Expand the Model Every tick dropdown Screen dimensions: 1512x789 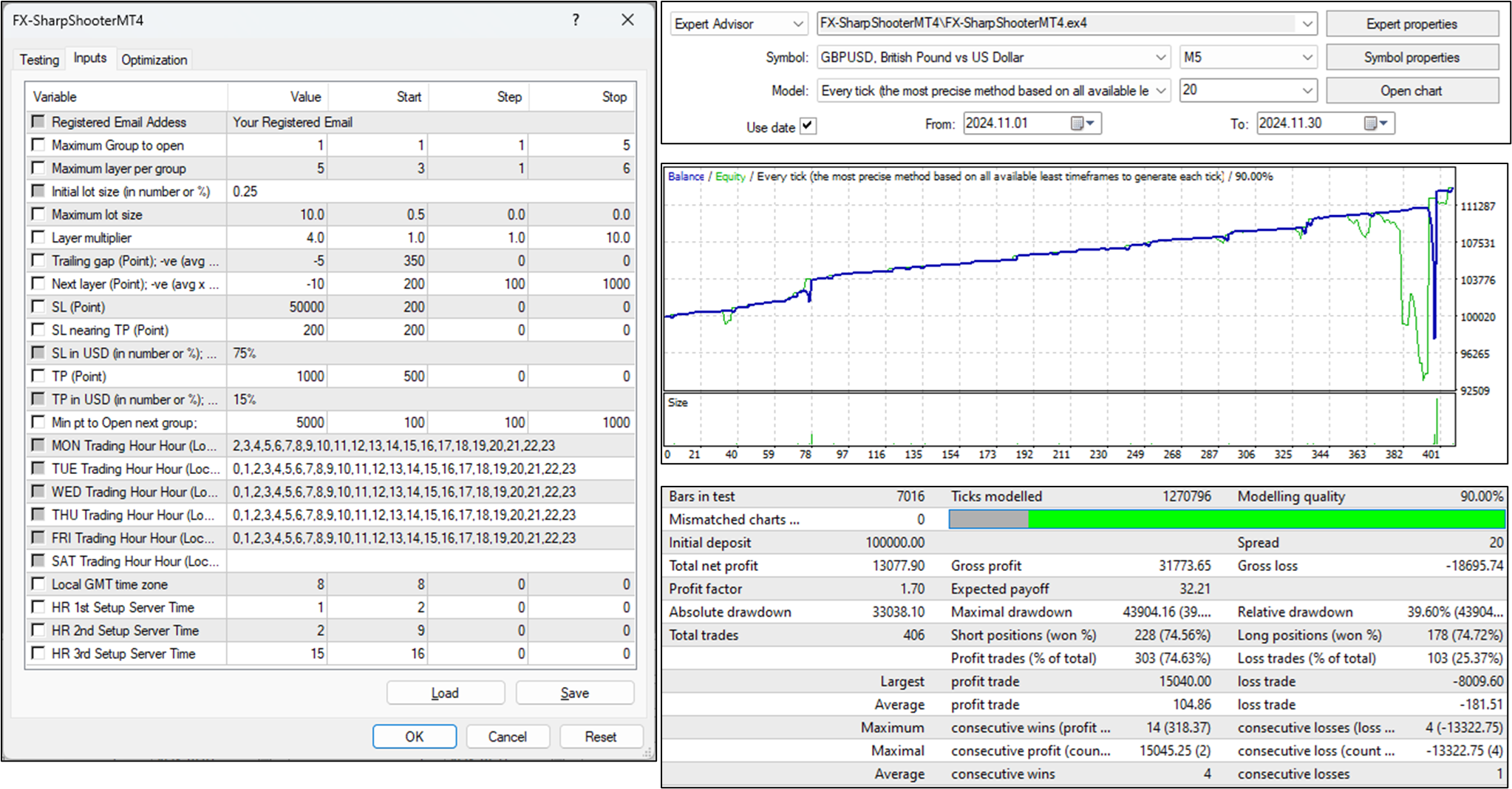click(x=1160, y=91)
